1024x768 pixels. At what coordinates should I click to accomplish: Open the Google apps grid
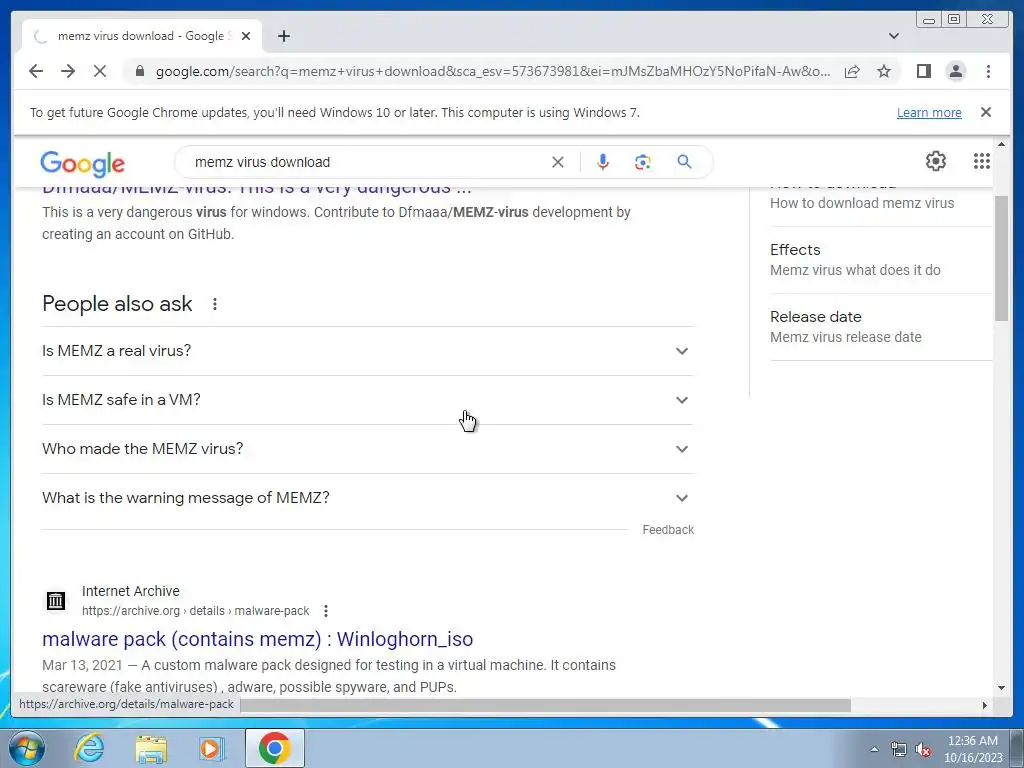click(x=982, y=161)
